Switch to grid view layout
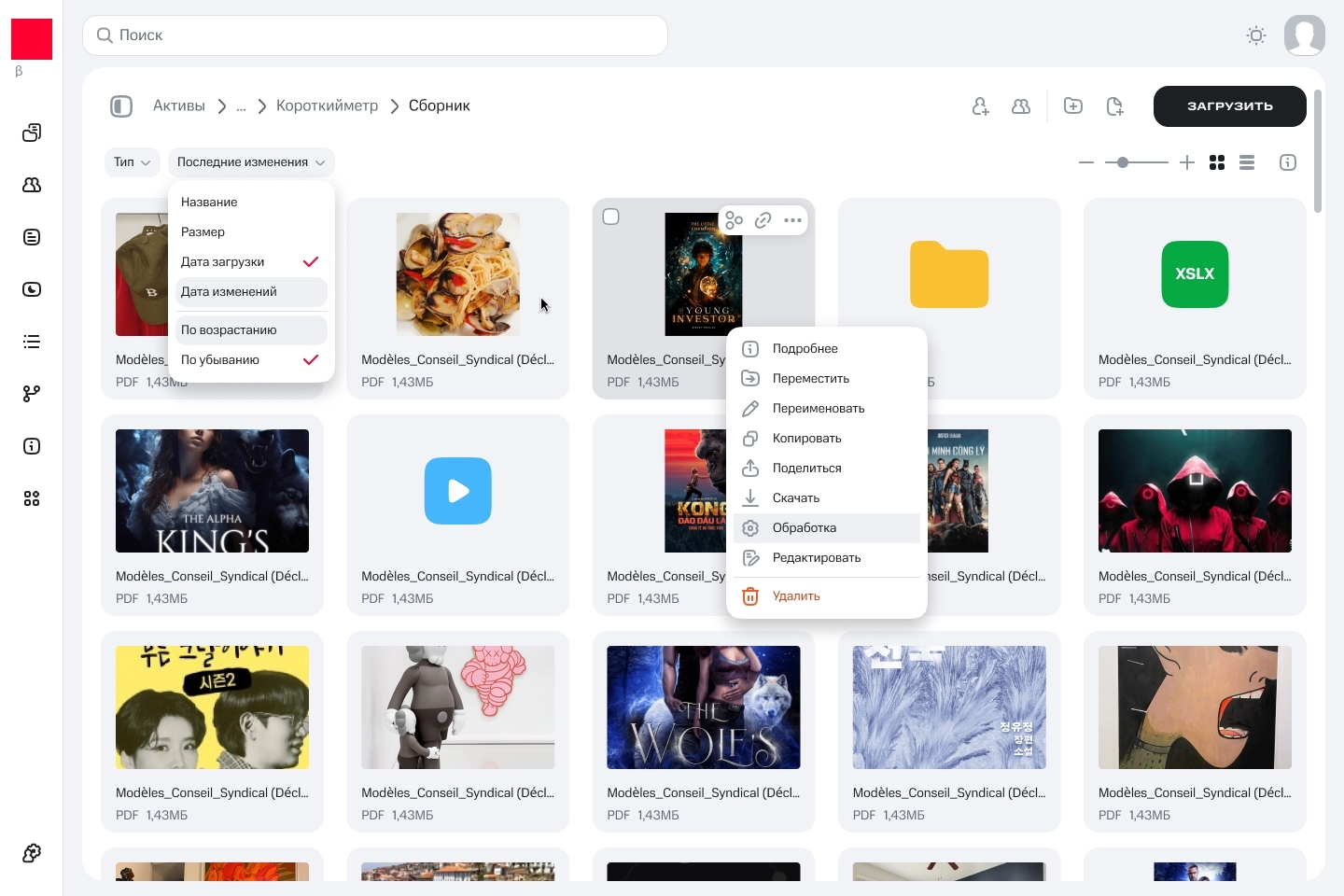1344x896 pixels. coord(1217,162)
